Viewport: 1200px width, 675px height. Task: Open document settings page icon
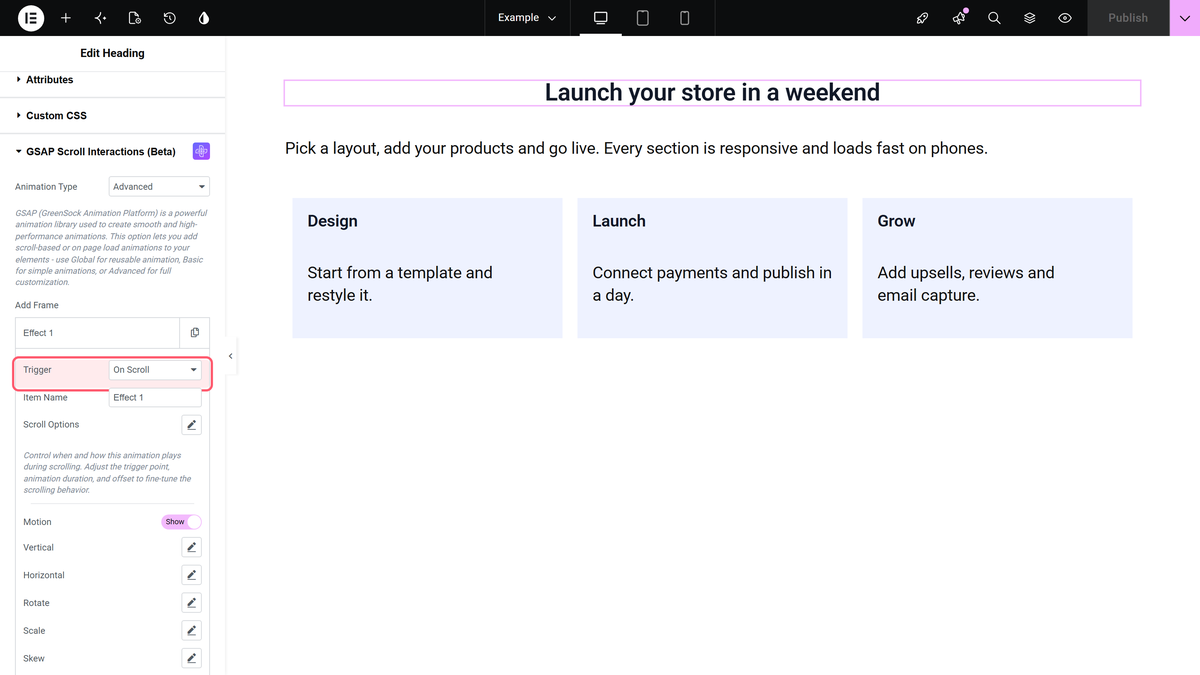tap(135, 18)
